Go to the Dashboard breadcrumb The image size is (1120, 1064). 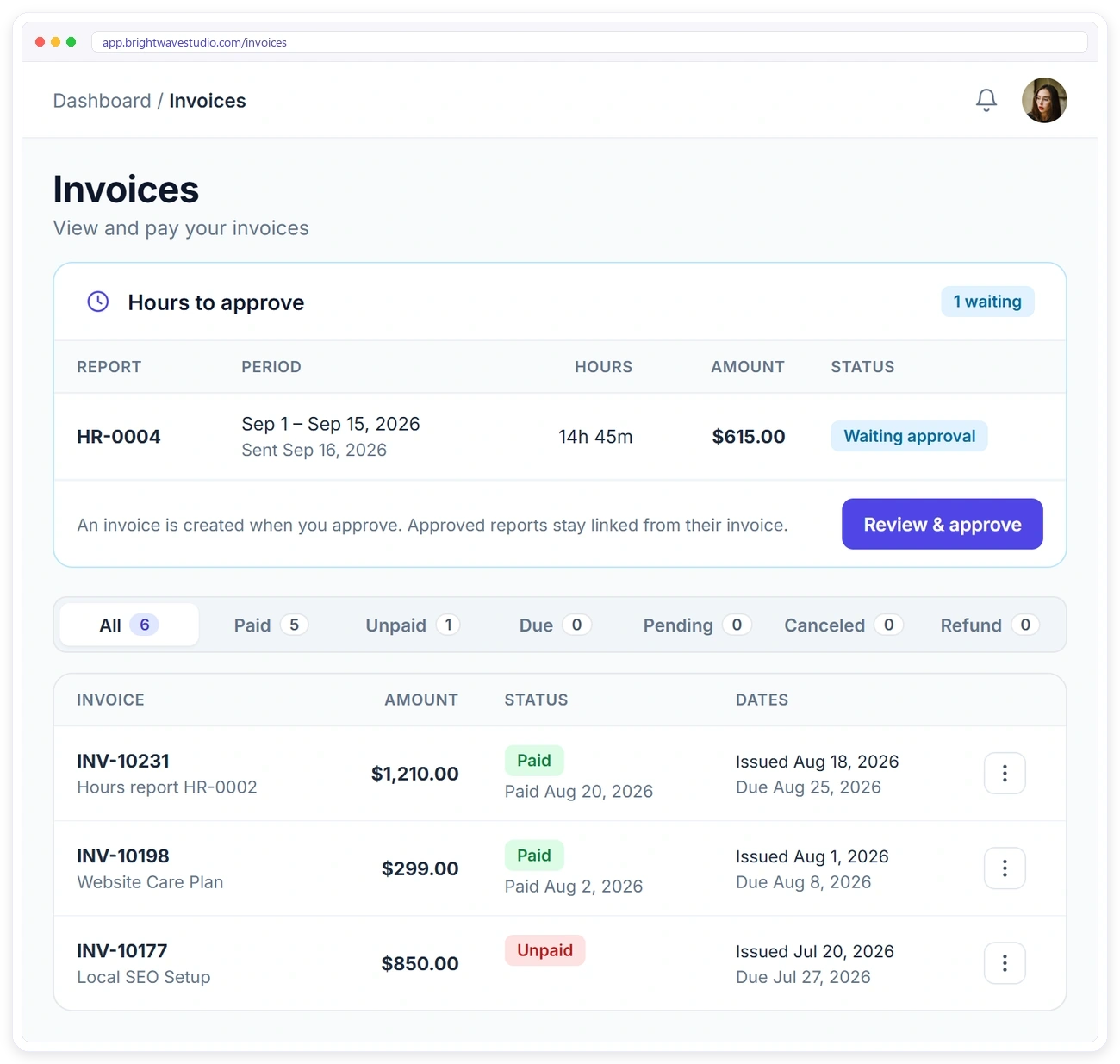coord(102,101)
